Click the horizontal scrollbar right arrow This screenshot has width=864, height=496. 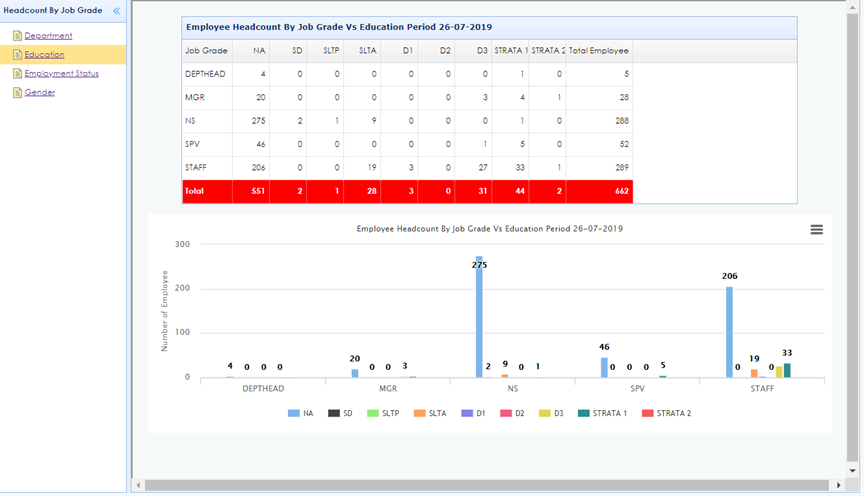838,486
